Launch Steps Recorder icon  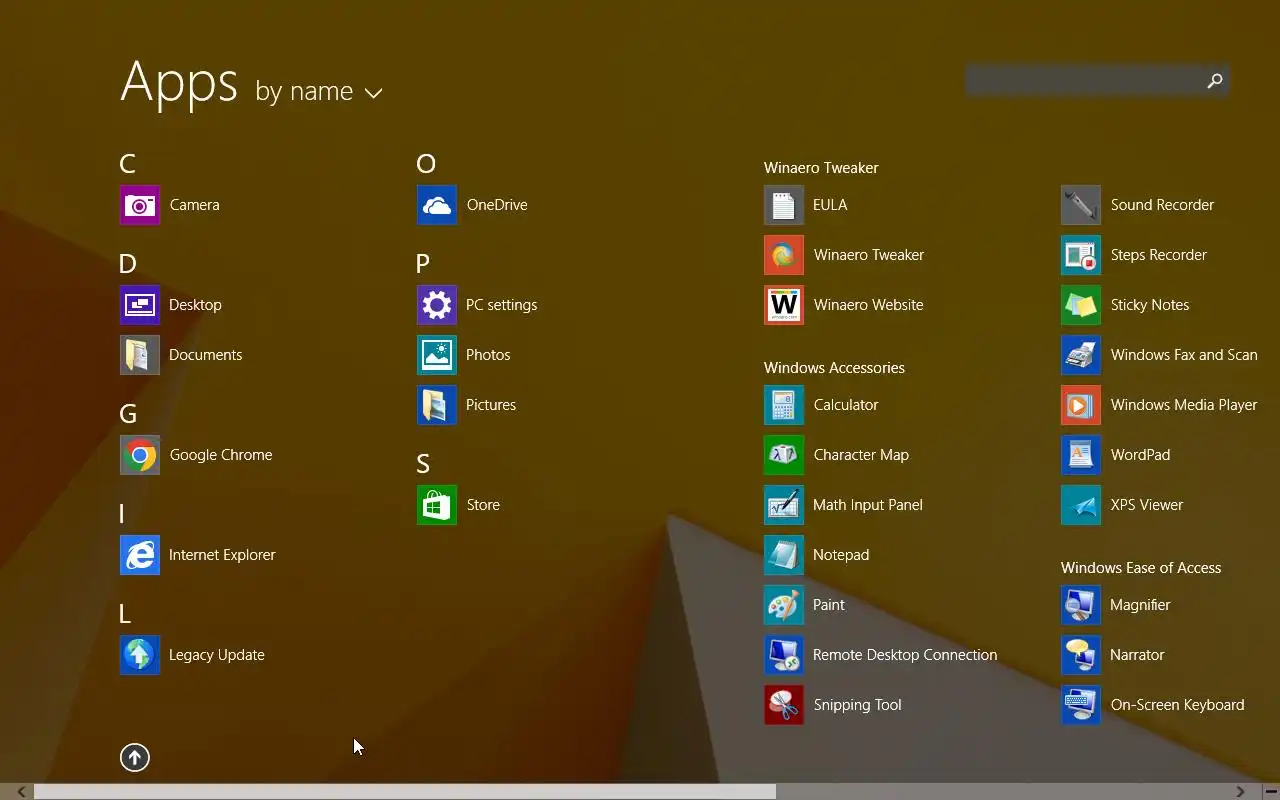click(1081, 255)
